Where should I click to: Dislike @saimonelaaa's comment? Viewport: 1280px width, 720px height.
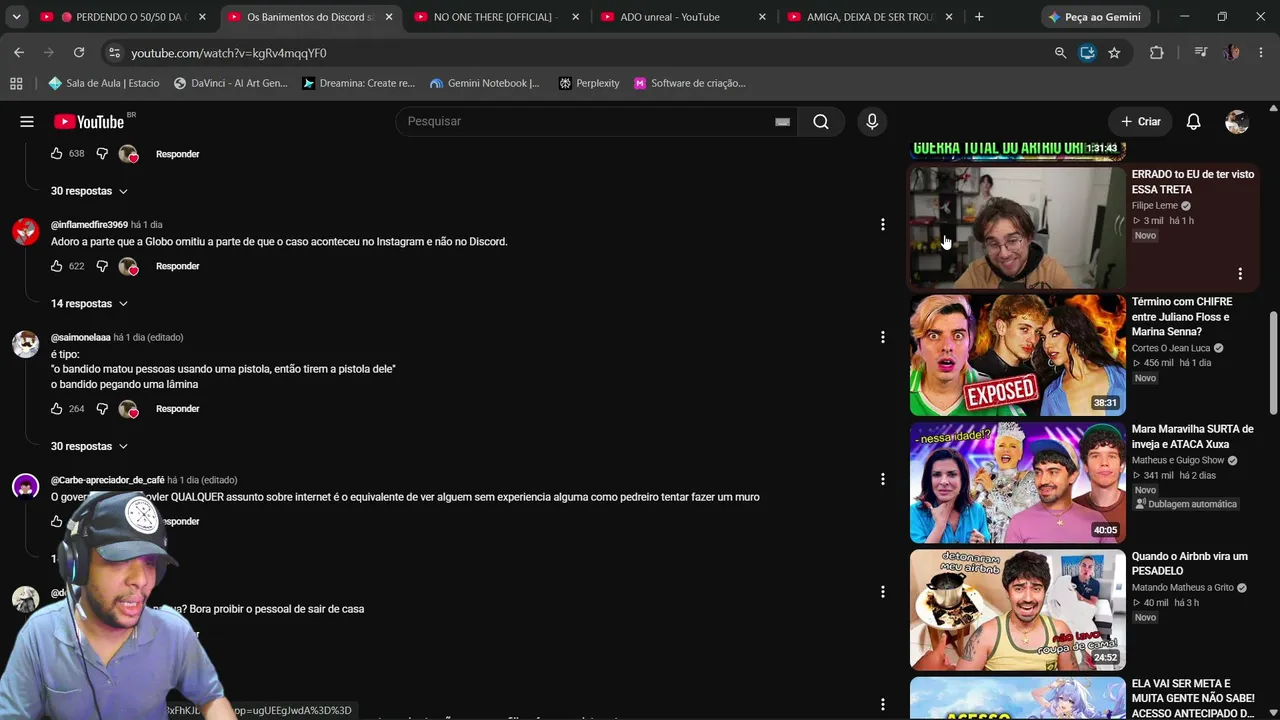(x=102, y=409)
